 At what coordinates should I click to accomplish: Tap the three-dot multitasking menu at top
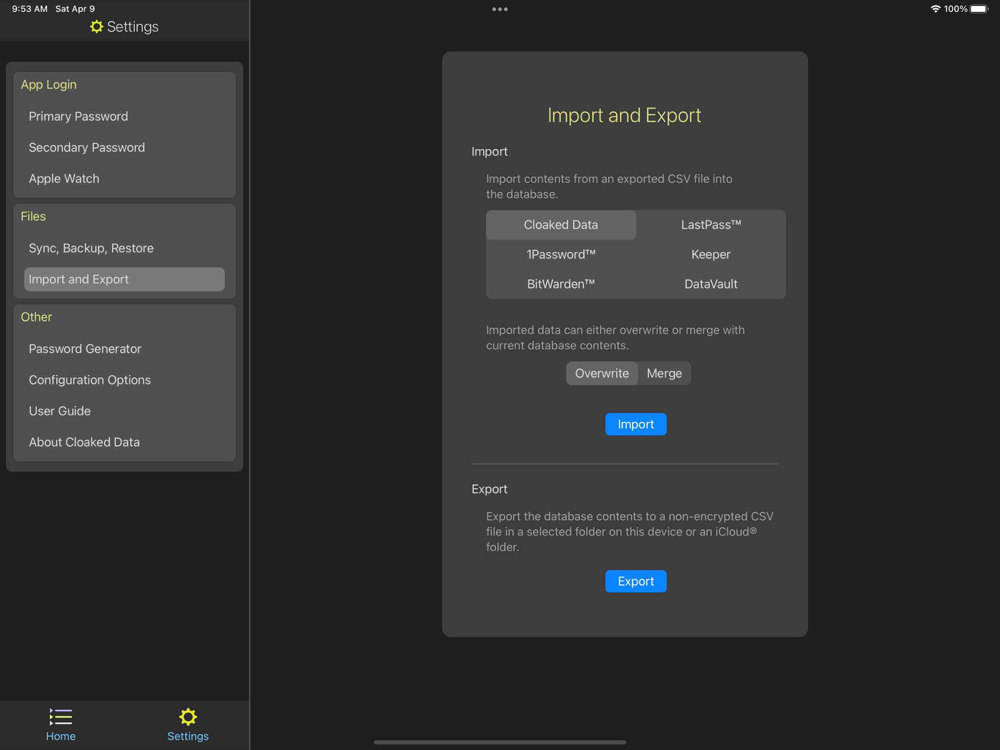click(500, 9)
